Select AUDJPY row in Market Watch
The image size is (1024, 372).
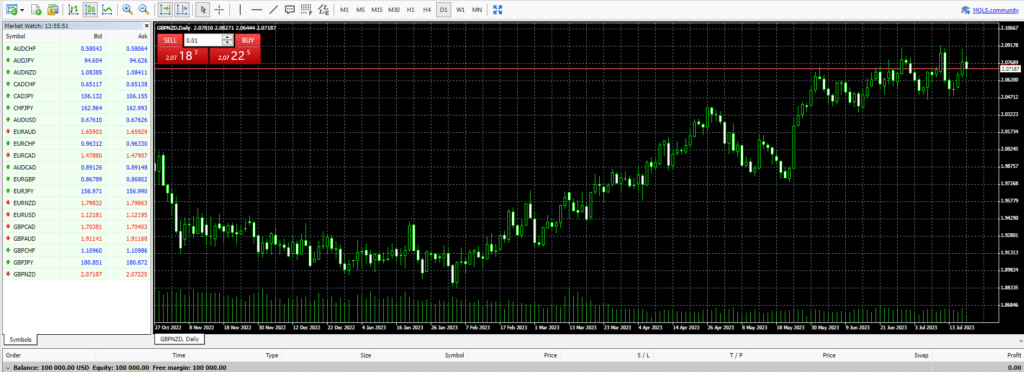click(x=77, y=61)
